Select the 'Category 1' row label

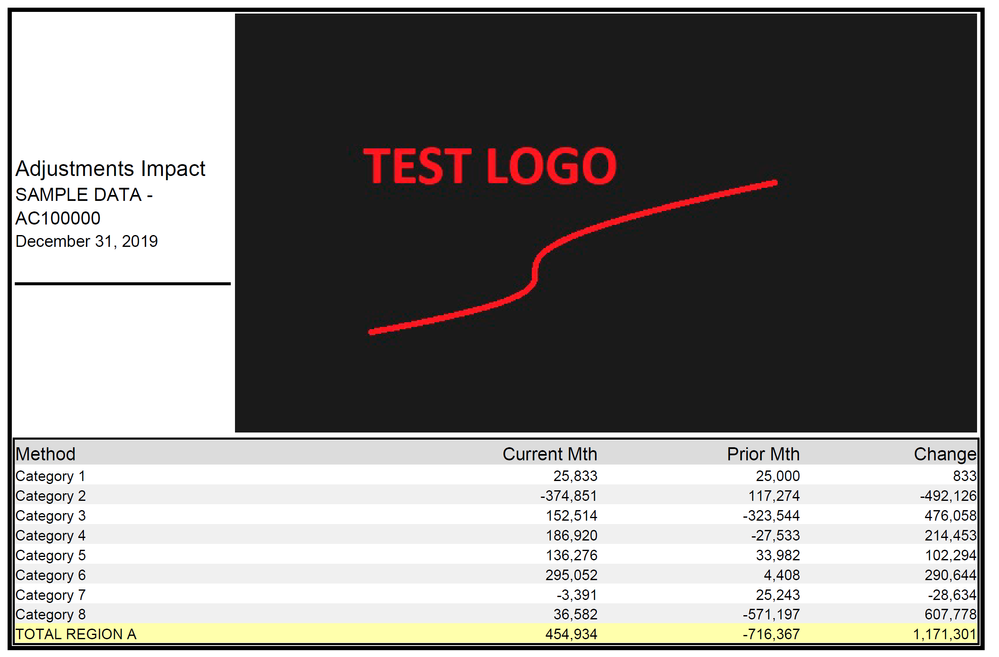coord(50,476)
